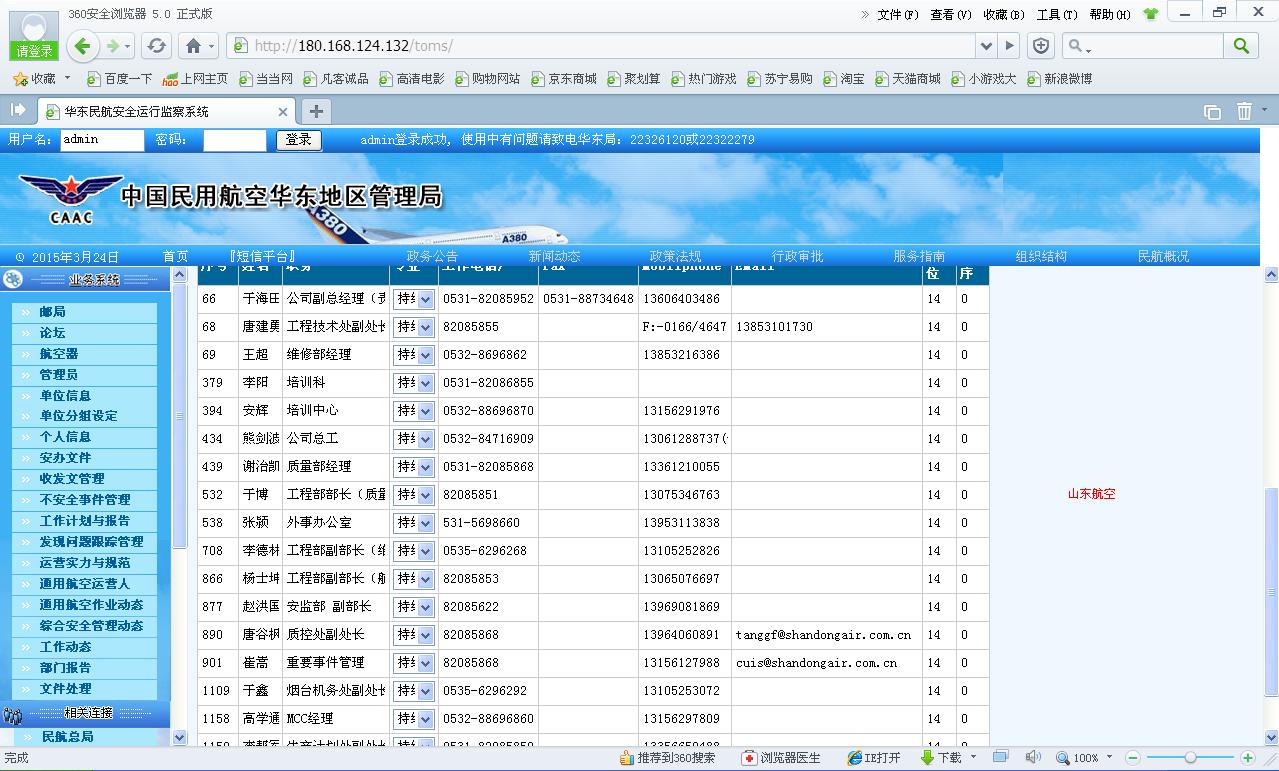Open 浏览器医生 in status bar
The height and width of the screenshot is (771, 1279).
[x=781, y=758]
